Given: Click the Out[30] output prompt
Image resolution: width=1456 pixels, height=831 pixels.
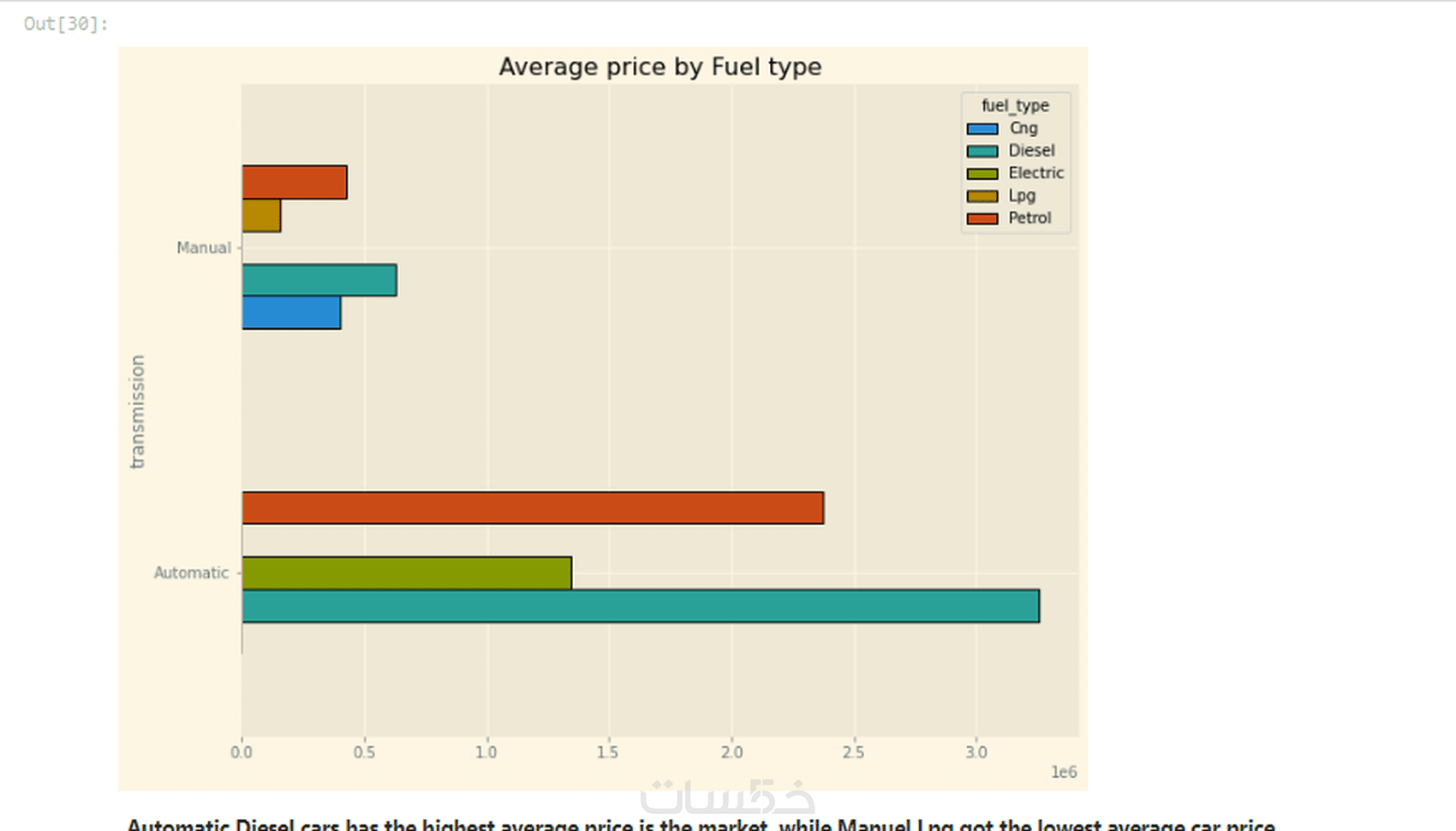Looking at the screenshot, I should pyautogui.click(x=66, y=24).
